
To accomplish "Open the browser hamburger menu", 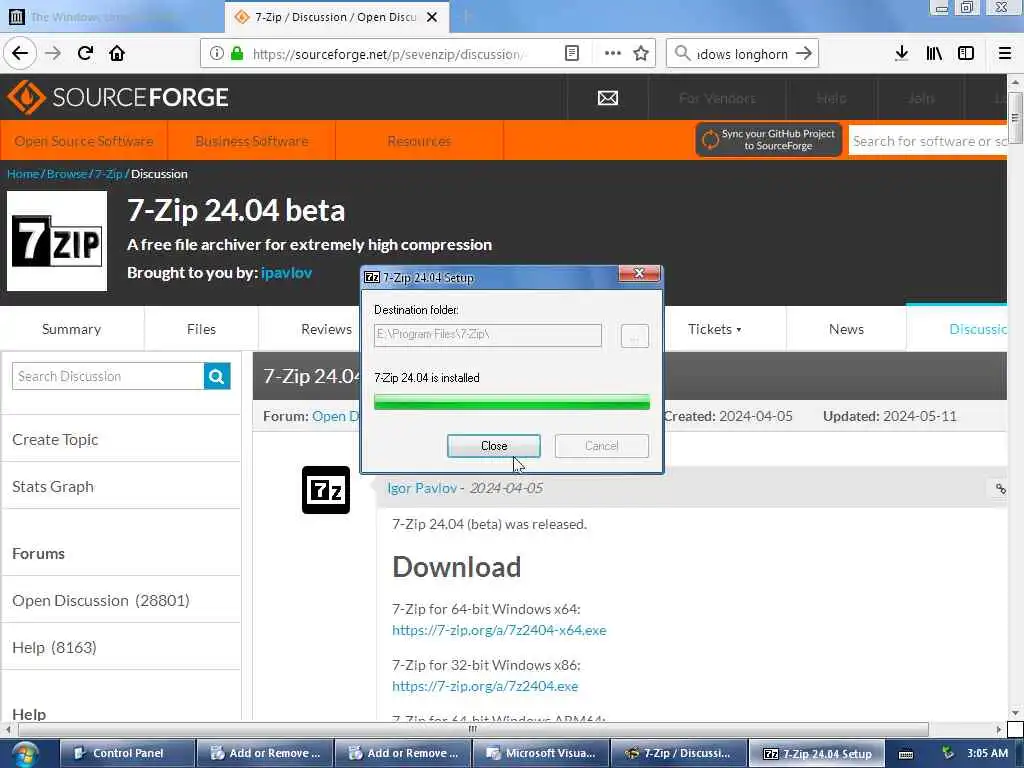I will click(x=1004, y=54).
